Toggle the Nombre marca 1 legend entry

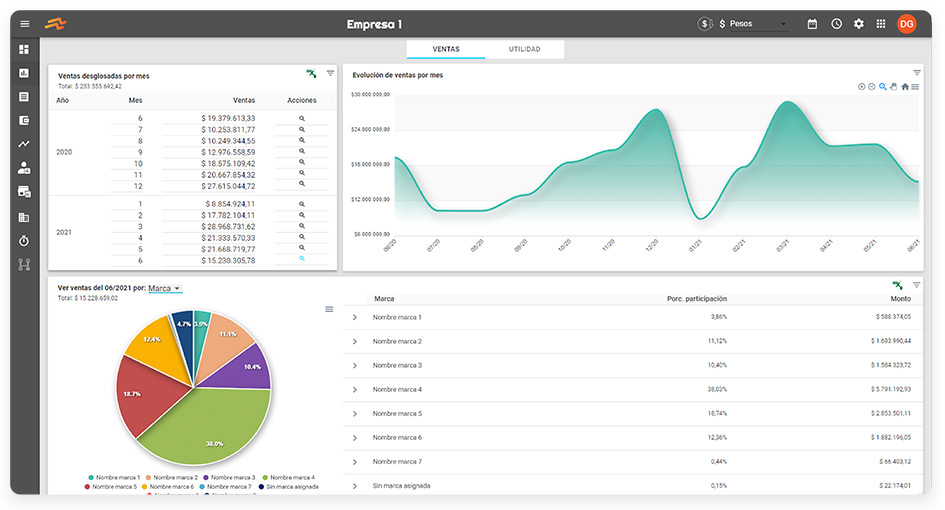pyautogui.click(x=115, y=477)
